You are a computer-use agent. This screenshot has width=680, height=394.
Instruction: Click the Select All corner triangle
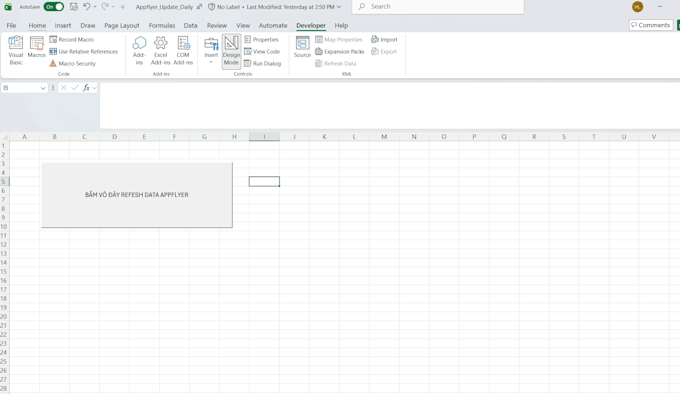point(5,137)
